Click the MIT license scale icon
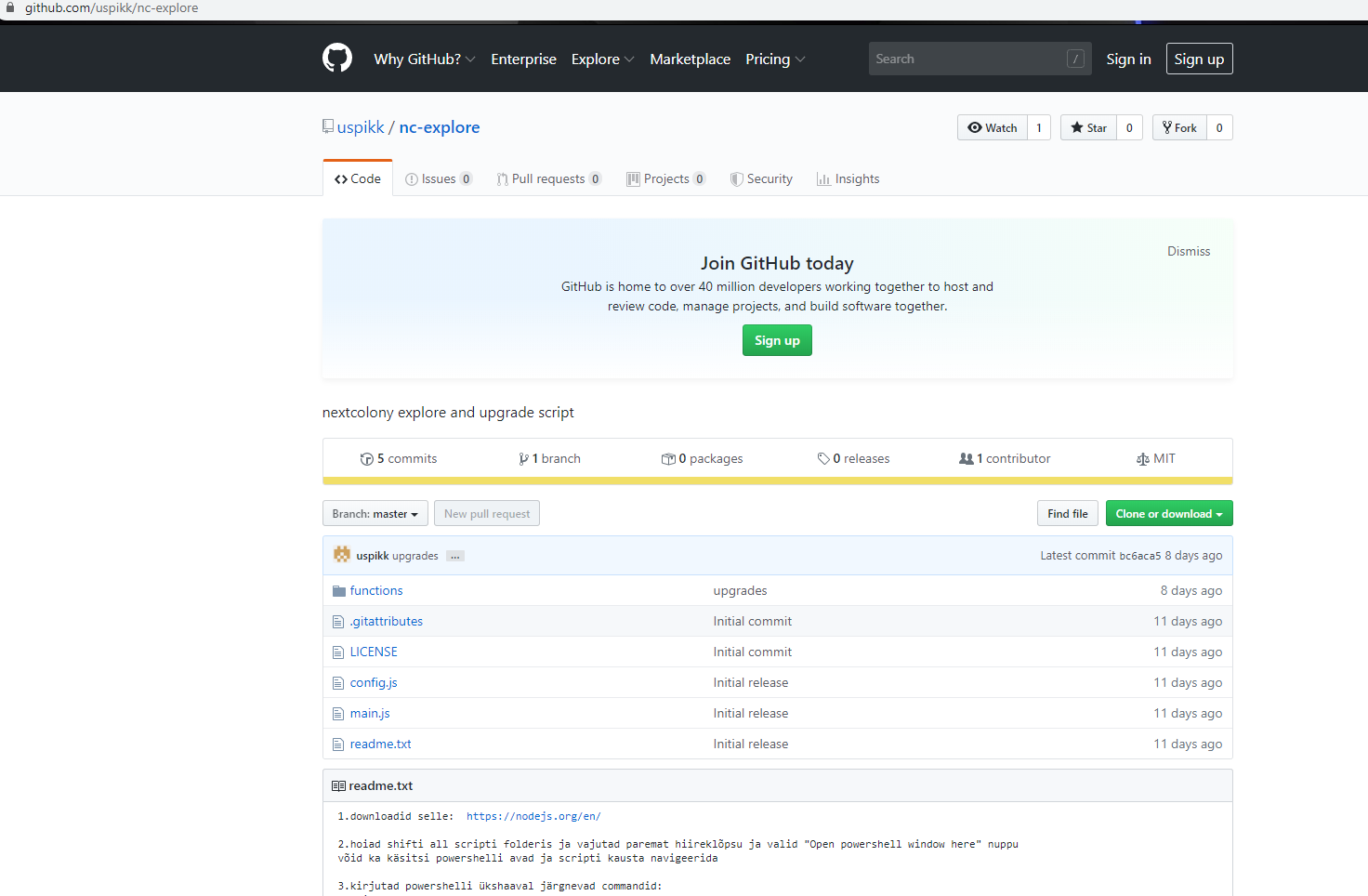Viewport: 1368px width, 896px height. point(1143,459)
